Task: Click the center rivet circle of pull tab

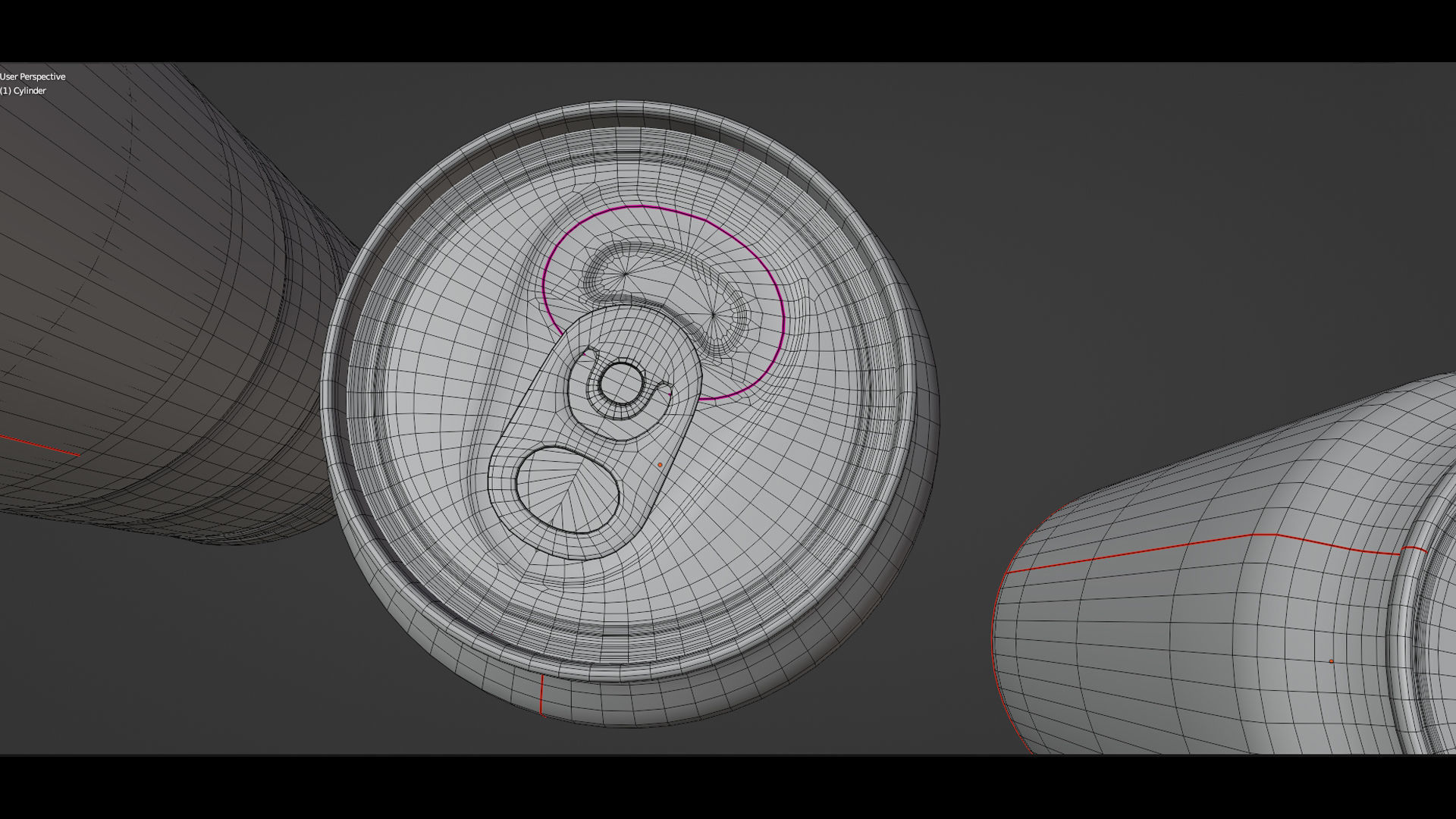Action: click(x=621, y=383)
